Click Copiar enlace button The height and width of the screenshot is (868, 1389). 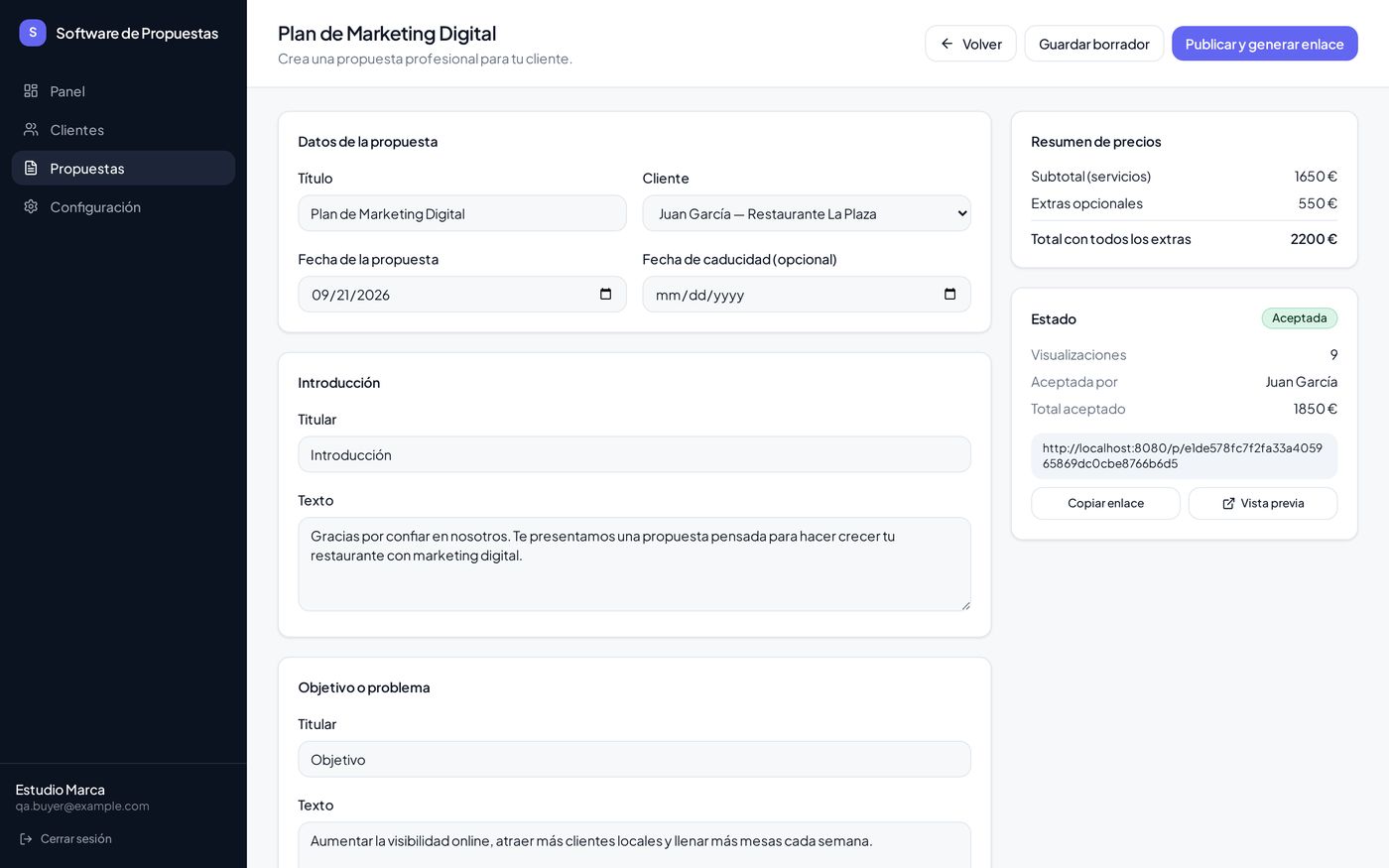click(x=1105, y=504)
